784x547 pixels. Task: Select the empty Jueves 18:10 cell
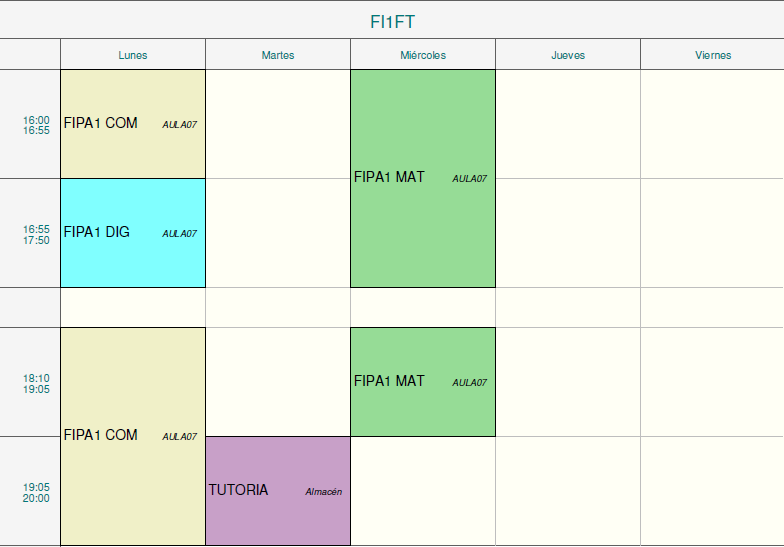pos(568,382)
